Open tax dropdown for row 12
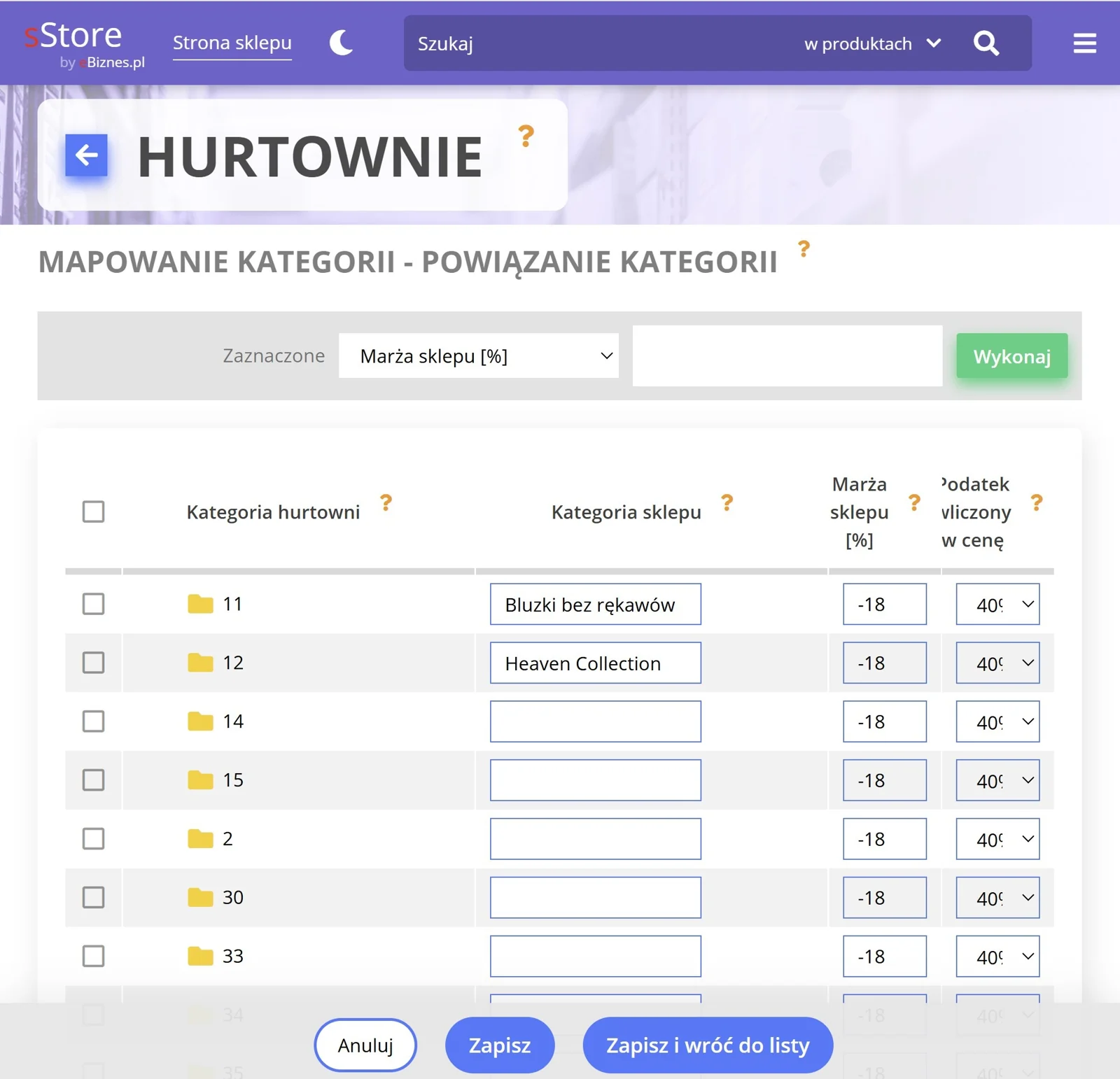Image resolution: width=1120 pixels, height=1079 pixels. [997, 663]
